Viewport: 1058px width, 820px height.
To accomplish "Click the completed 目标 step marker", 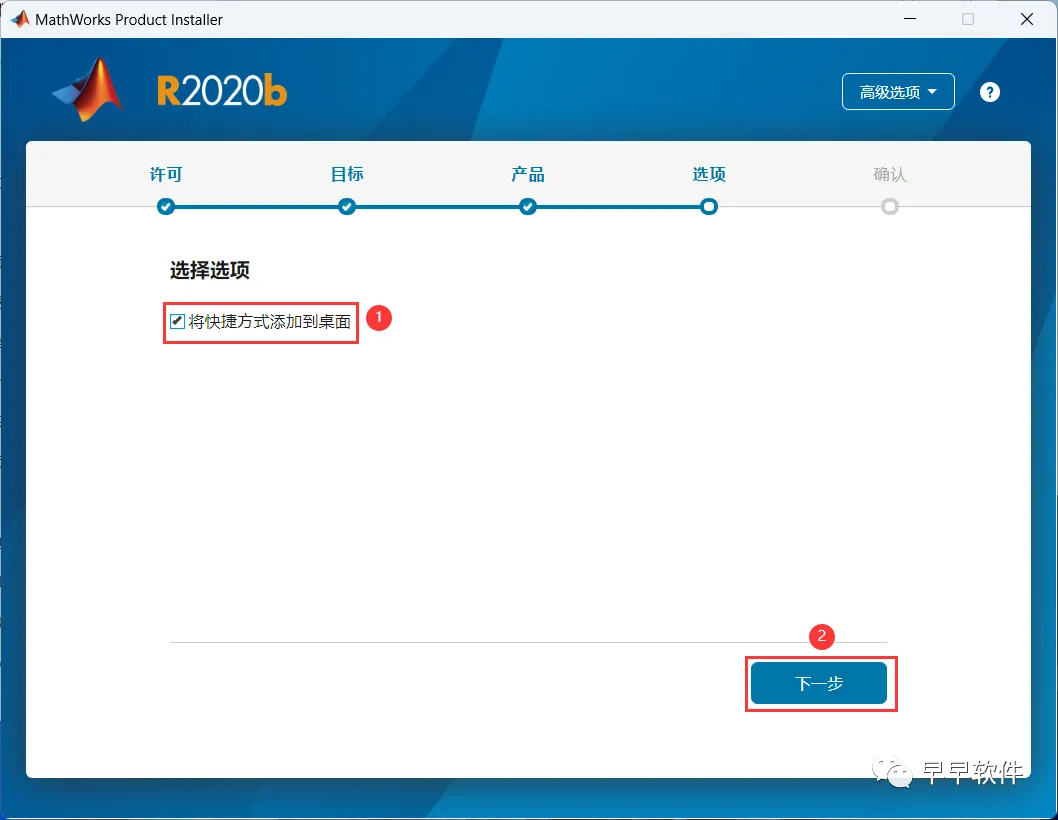I will 347,207.
